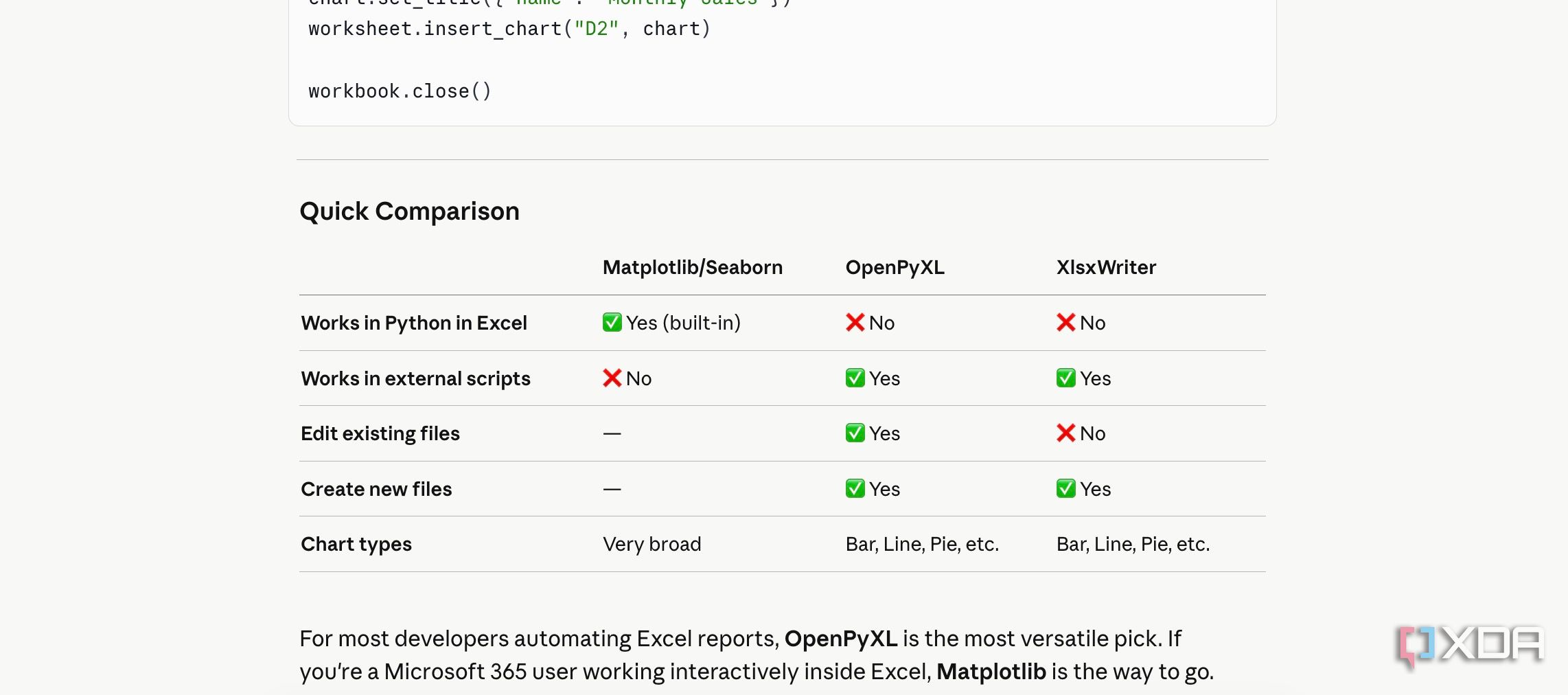Click the workbook.close() code line

point(400,91)
